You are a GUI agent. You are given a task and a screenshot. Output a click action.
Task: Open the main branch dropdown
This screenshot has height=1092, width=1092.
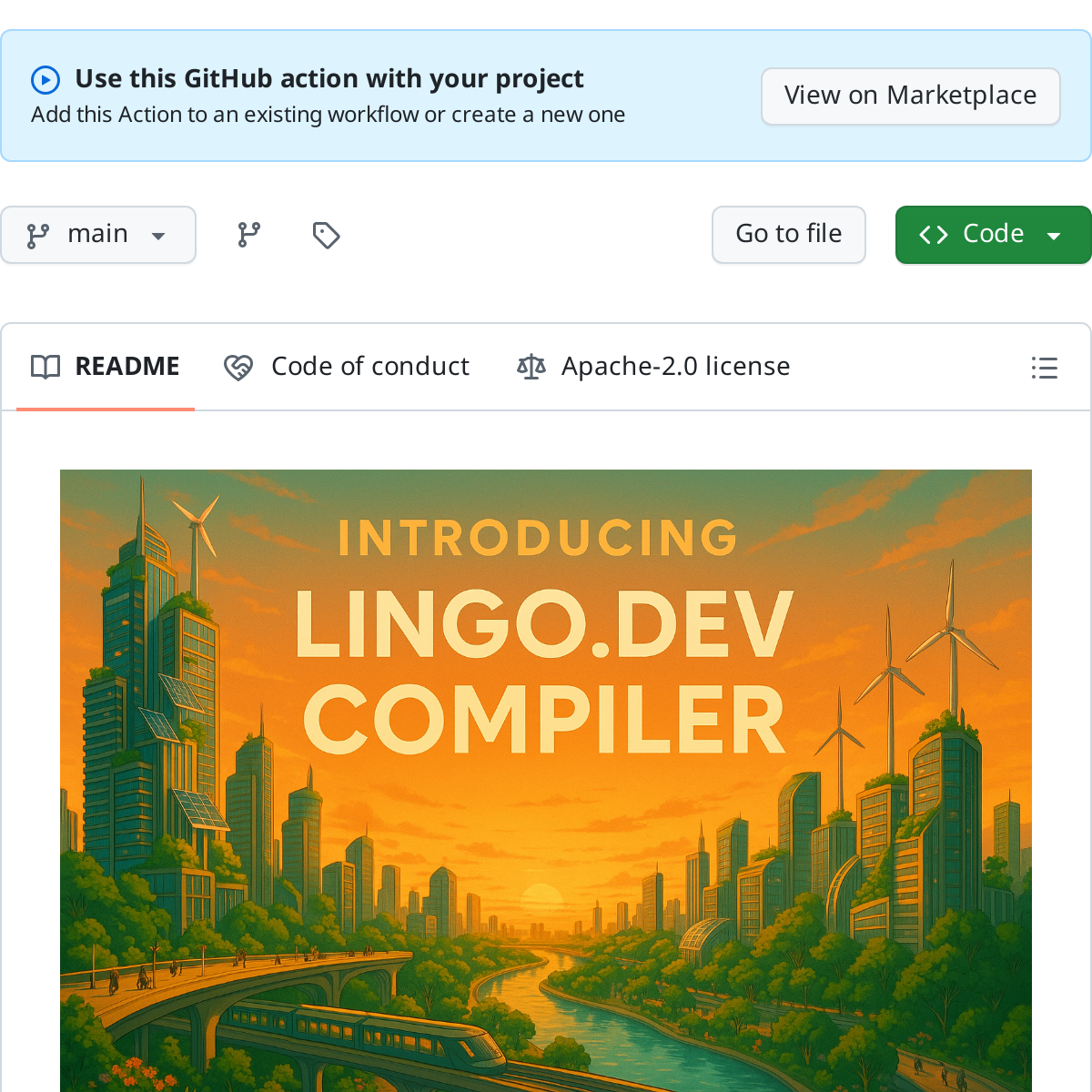[98, 235]
